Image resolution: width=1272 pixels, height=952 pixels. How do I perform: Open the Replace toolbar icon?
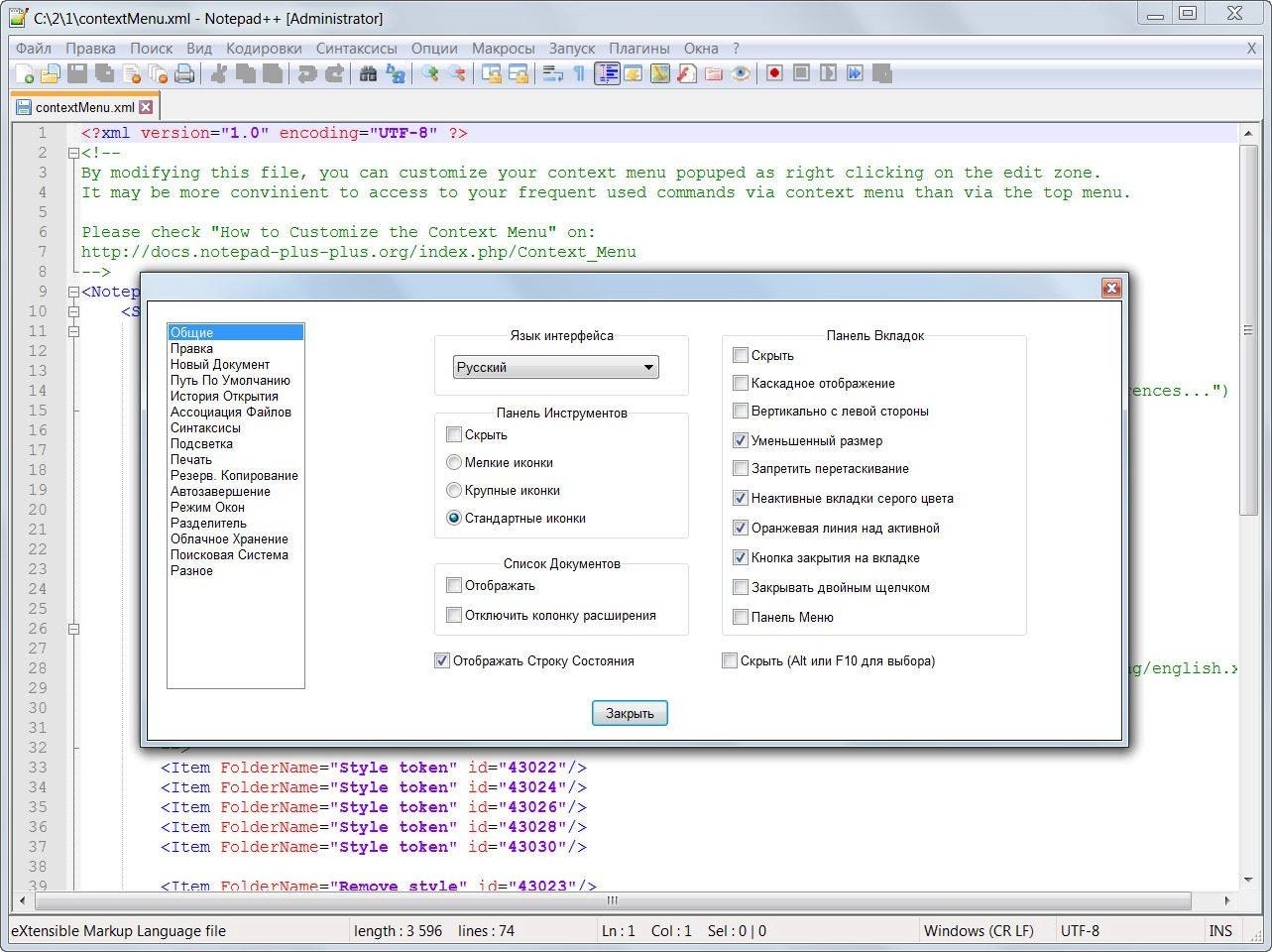[396, 73]
